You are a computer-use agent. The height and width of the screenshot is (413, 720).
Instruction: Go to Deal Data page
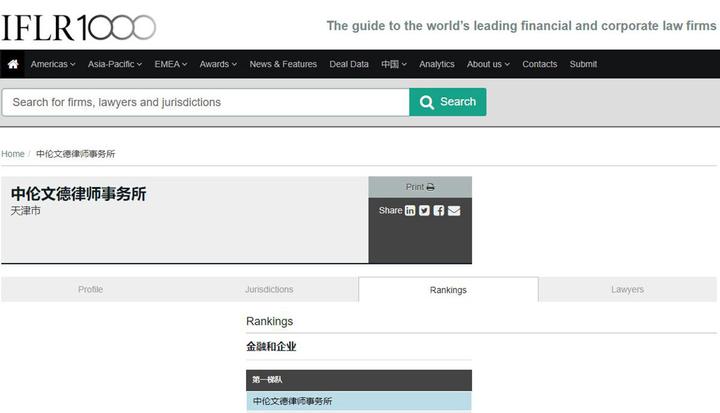click(x=349, y=64)
